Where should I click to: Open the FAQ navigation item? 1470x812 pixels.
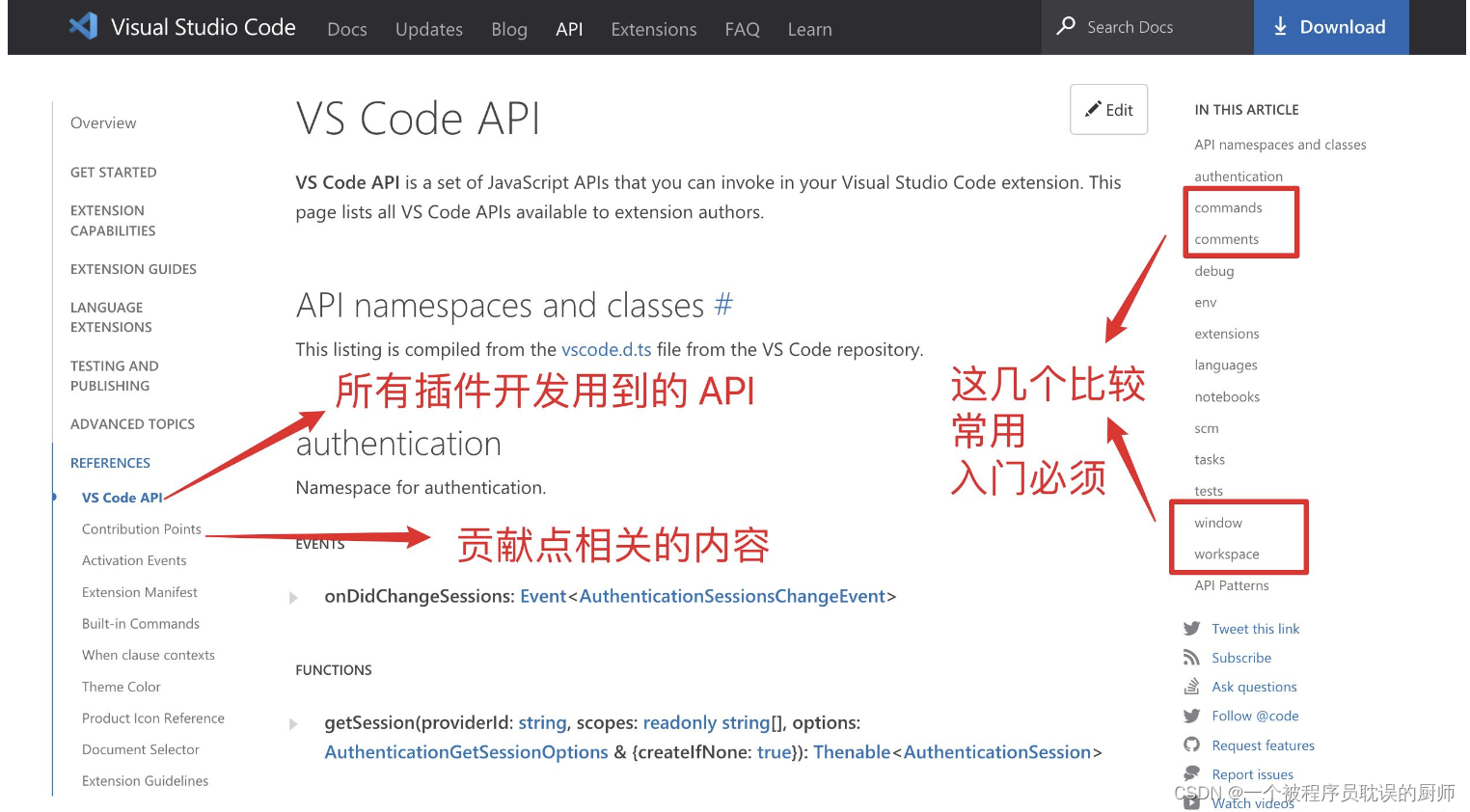pos(742,29)
